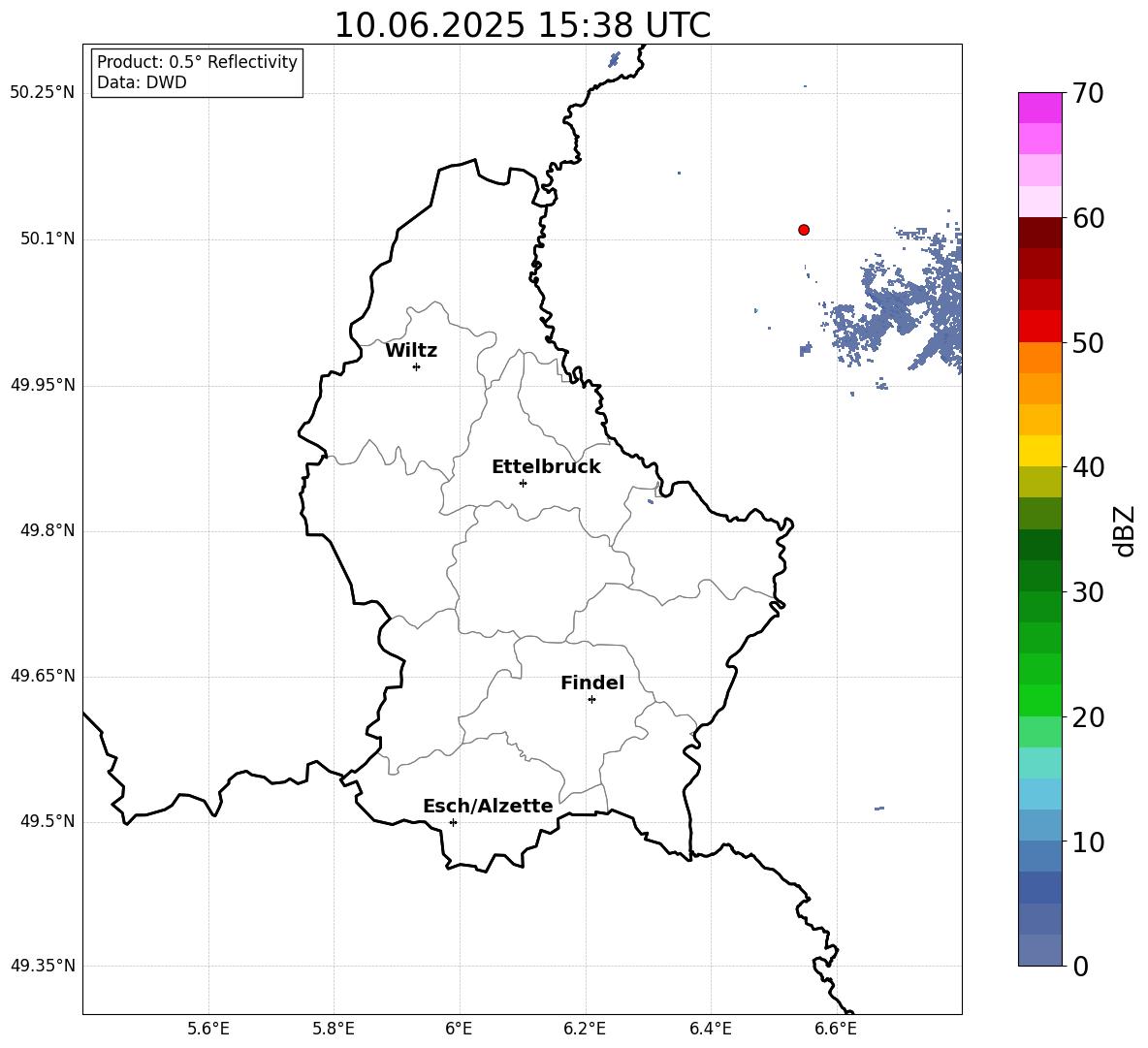This screenshot has height=1048, width=1148.
Task: Click the "Data: DWD" text
Action: tap(142, 82)
